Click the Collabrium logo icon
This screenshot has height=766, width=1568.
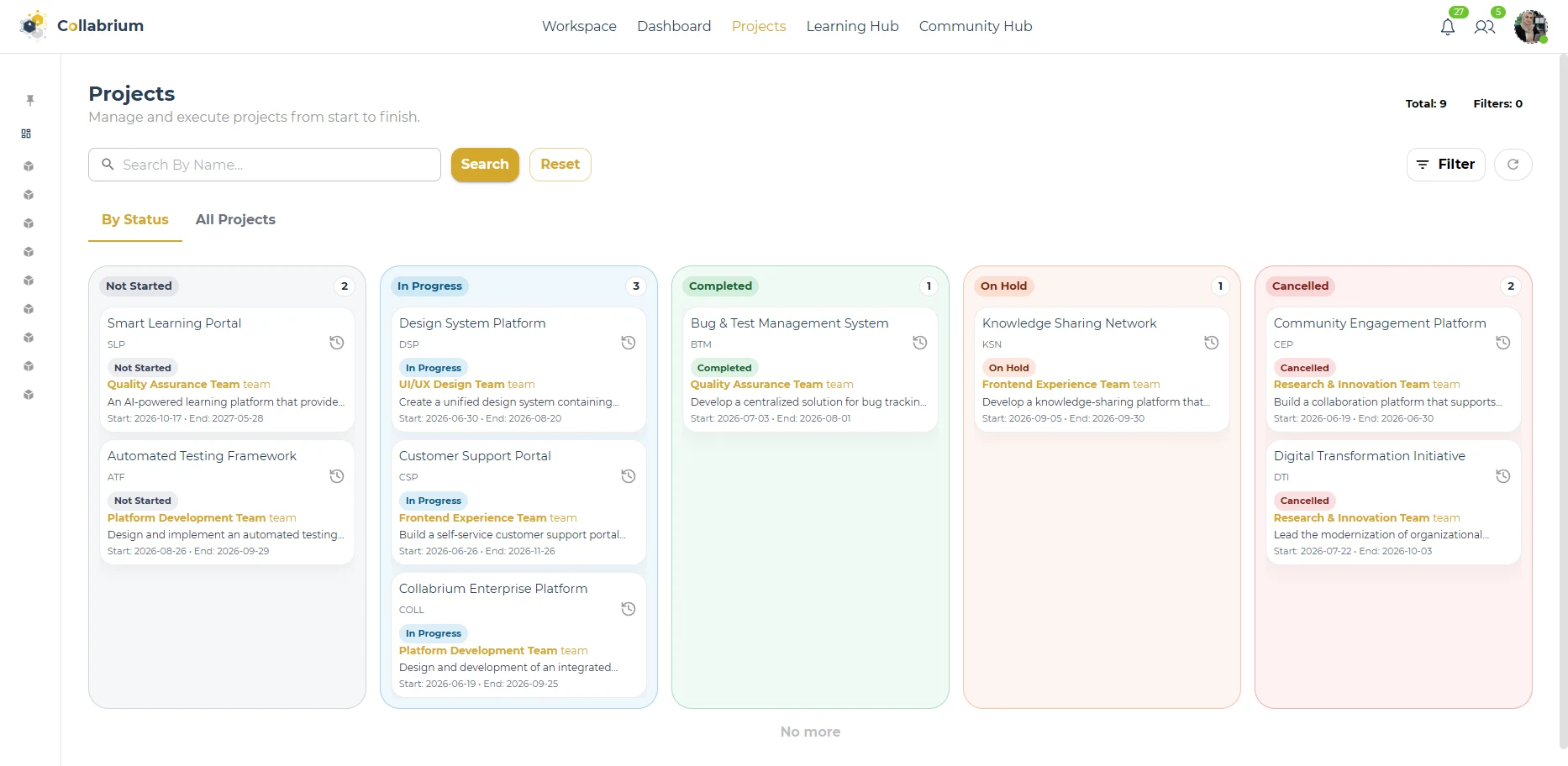tap(34, 25)
